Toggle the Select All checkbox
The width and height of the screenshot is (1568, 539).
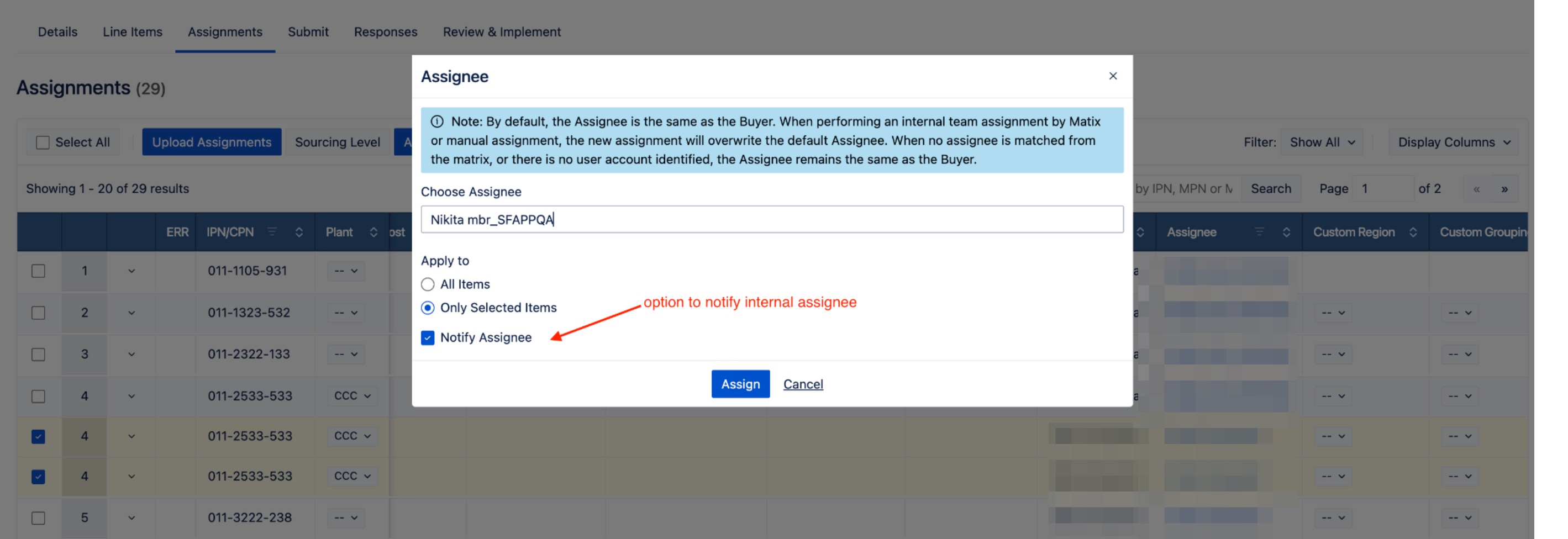(x=43, y=142)
